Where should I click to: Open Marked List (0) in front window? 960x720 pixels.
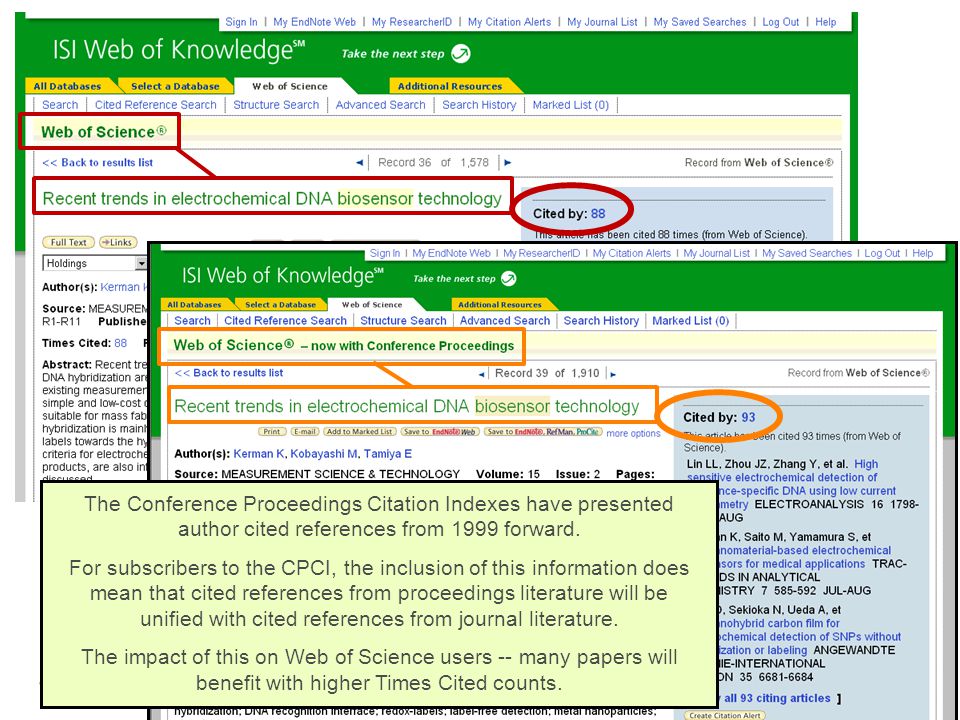pos(691,320)
